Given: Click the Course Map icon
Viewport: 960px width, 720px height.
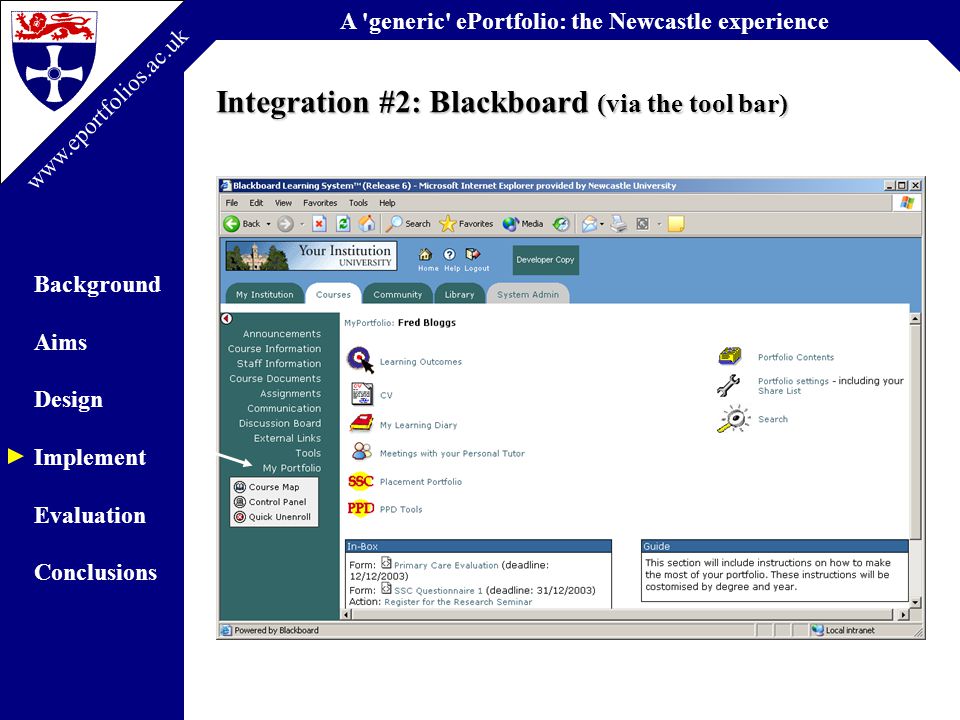Looking at the screenshot, I should 240,487.
